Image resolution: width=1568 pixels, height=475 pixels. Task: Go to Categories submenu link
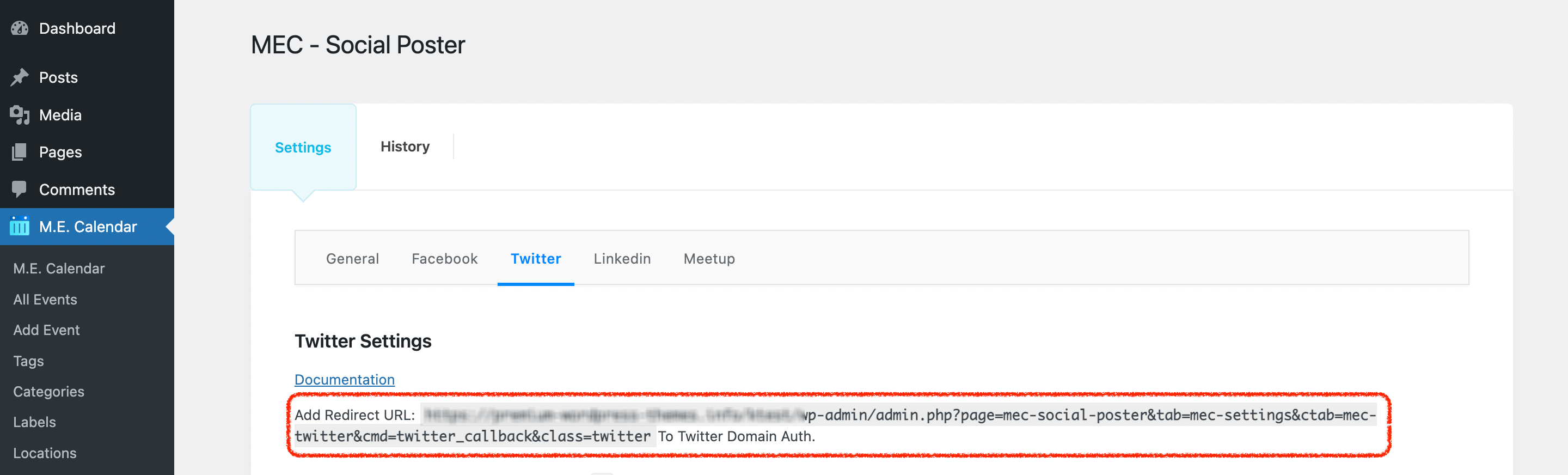(x=48, y=392)
